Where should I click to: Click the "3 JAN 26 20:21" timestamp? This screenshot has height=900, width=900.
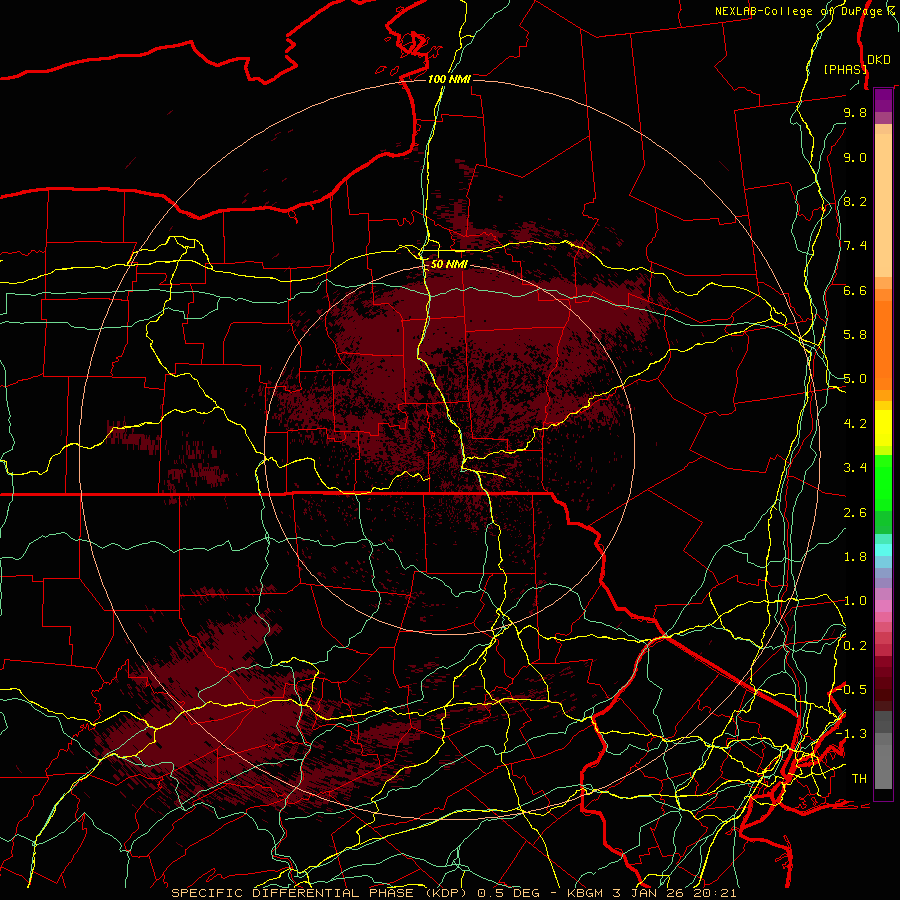pyautogui.click(x=674, y=893)
